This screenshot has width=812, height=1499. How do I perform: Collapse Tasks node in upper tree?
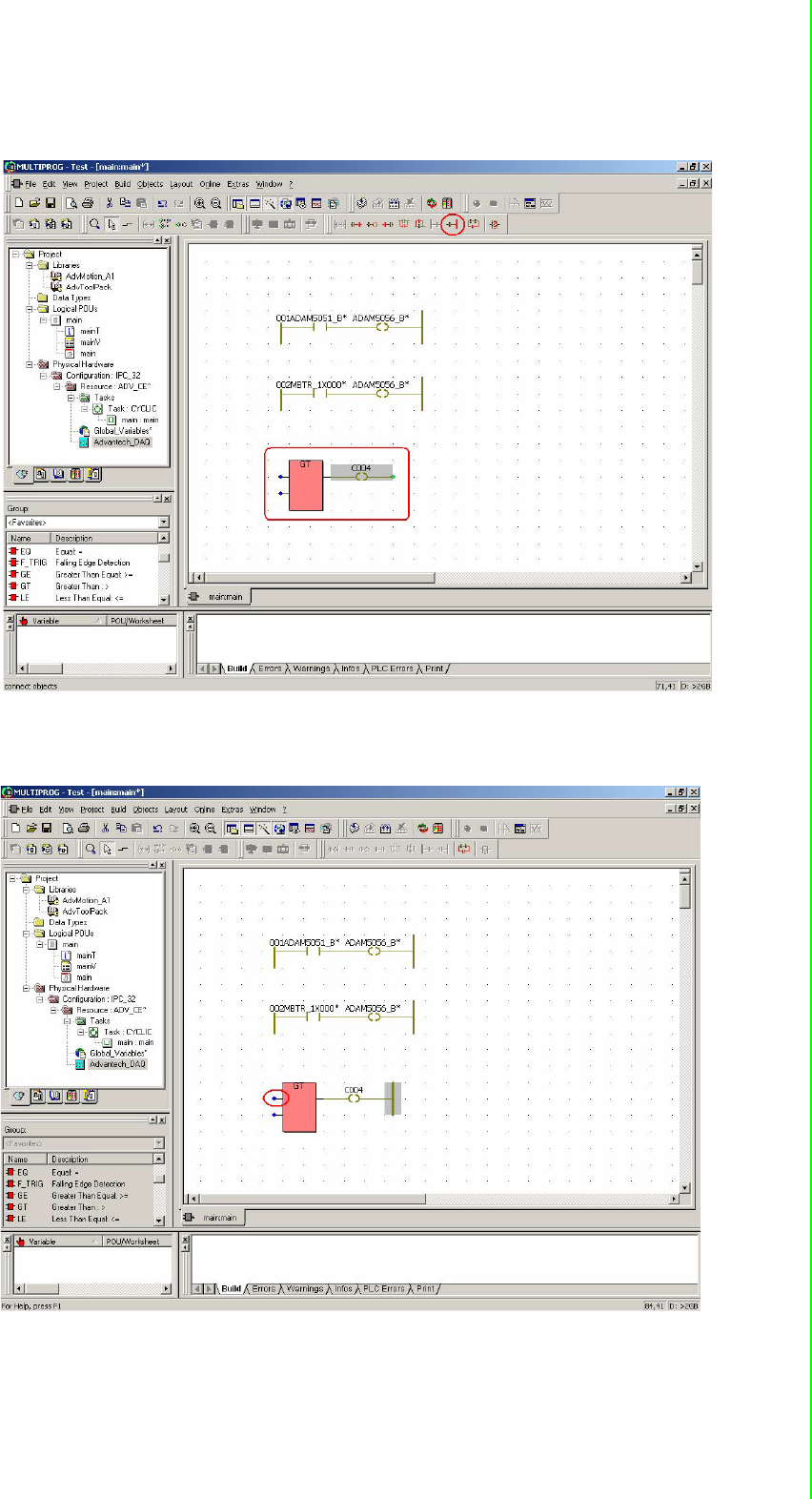point(71,398)
